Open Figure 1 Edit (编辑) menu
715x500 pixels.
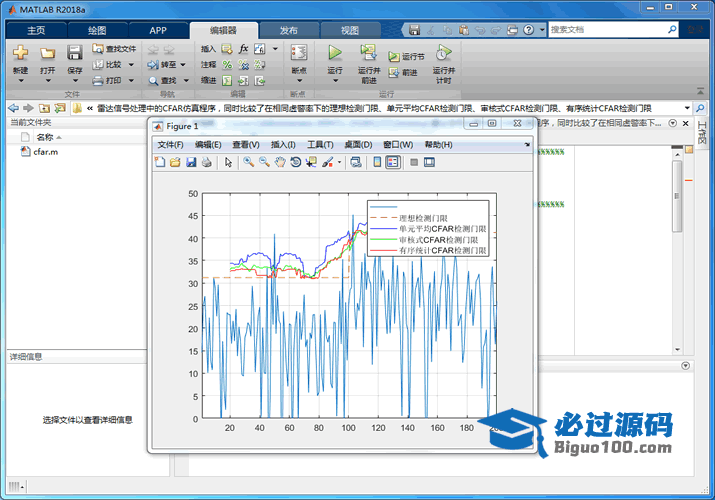coord(208,144)
